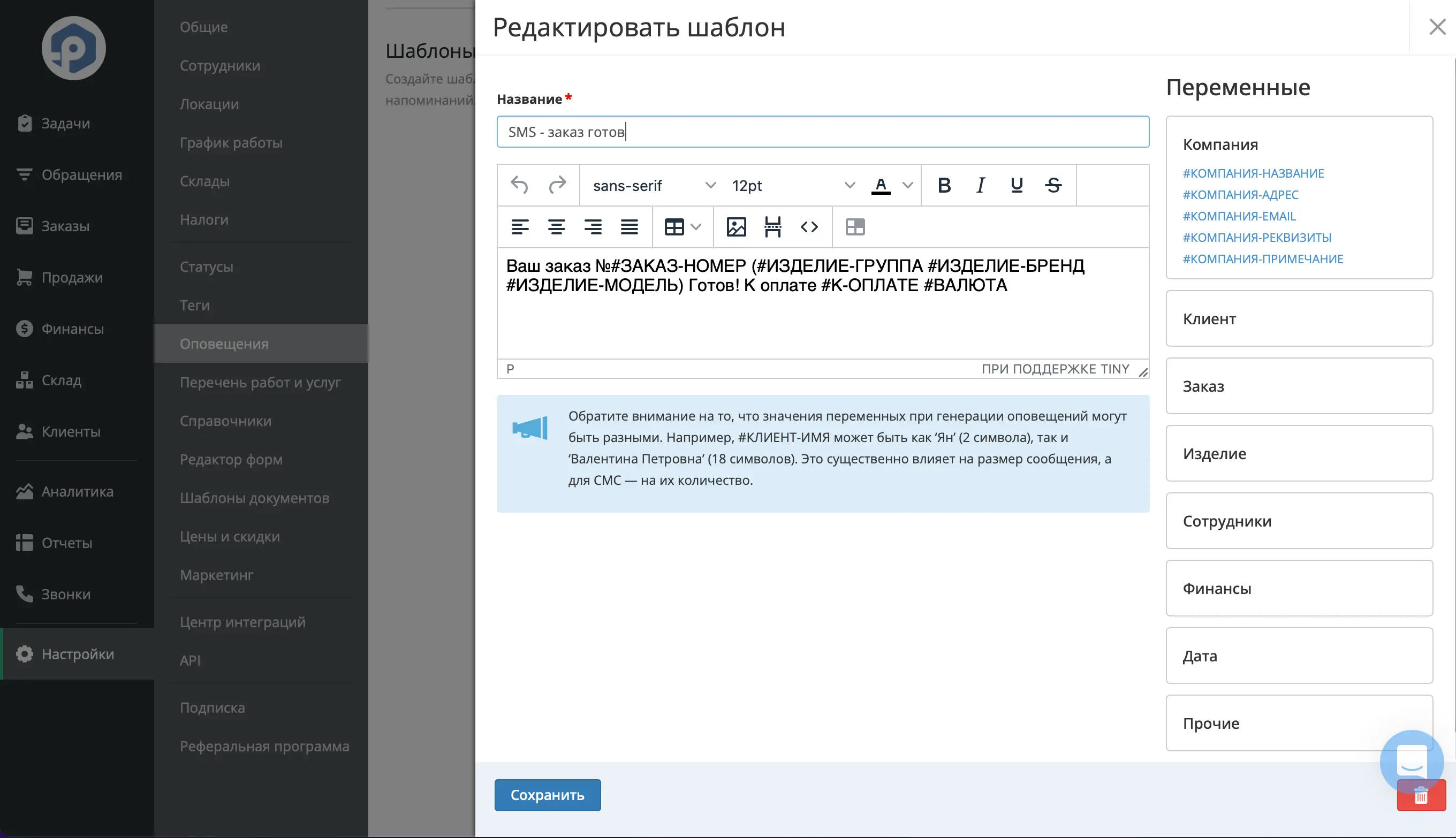This screenshot has height=838, width=1456.
Task: Insert variable #КОМПАНИЯ-EMAIL
Action: click(1239, 216)
